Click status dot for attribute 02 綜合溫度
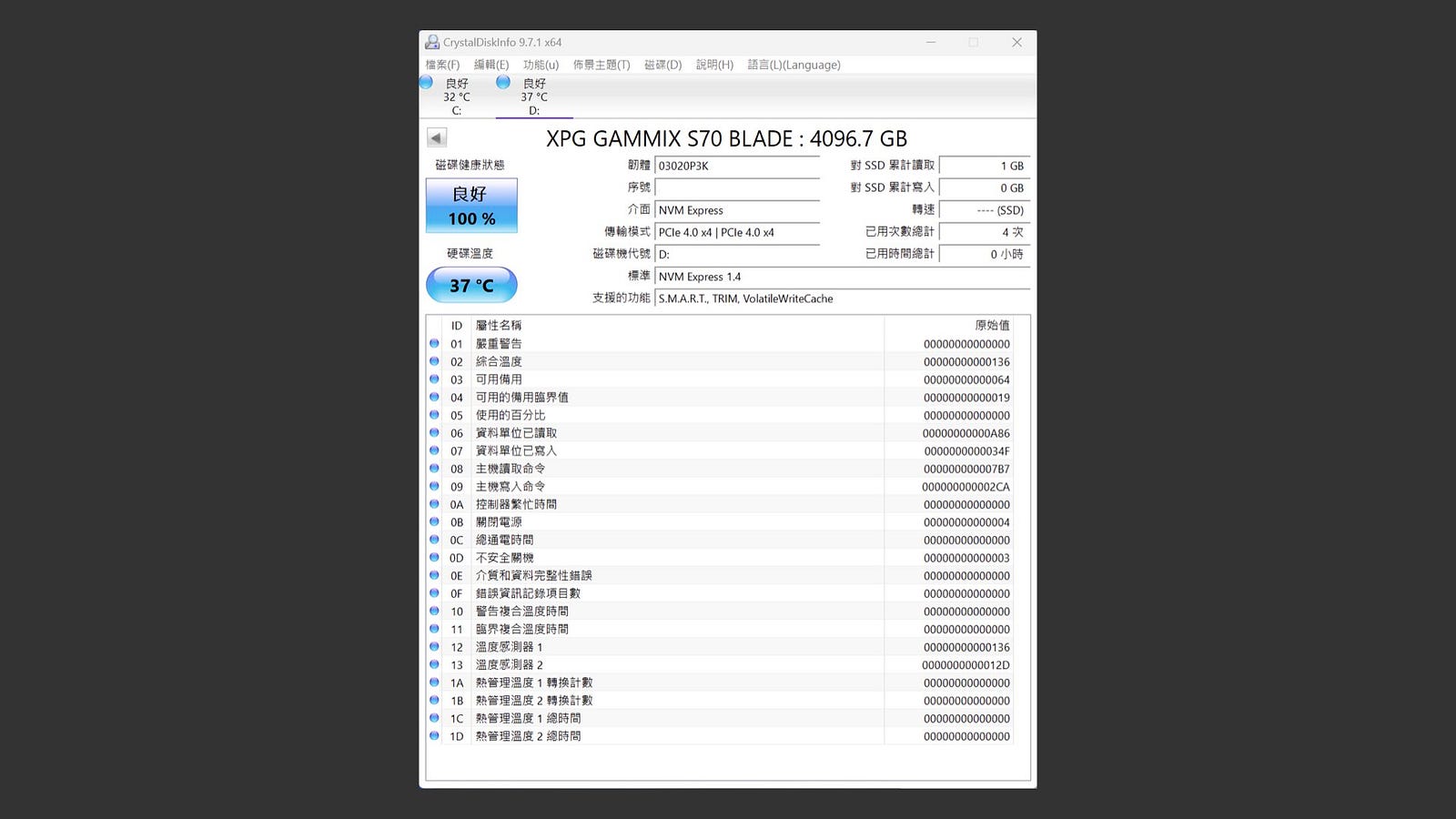 click(x=434, y=361)
